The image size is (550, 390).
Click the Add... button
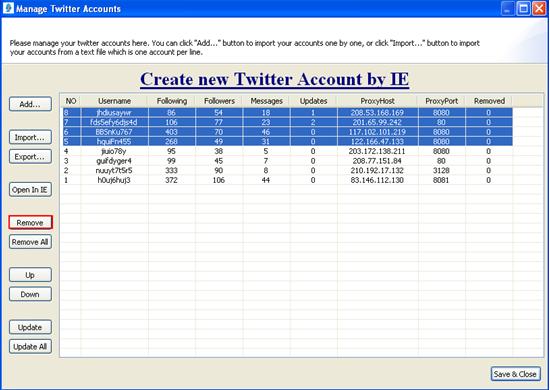pos(30,104)
